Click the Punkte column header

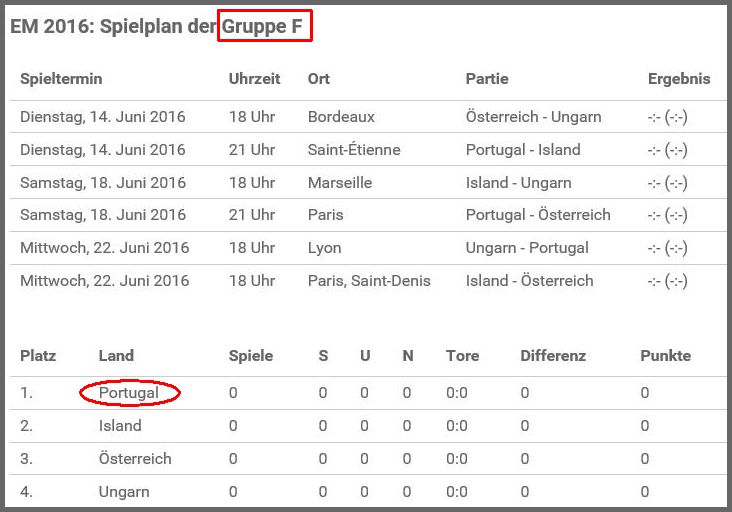click(666, 356)
